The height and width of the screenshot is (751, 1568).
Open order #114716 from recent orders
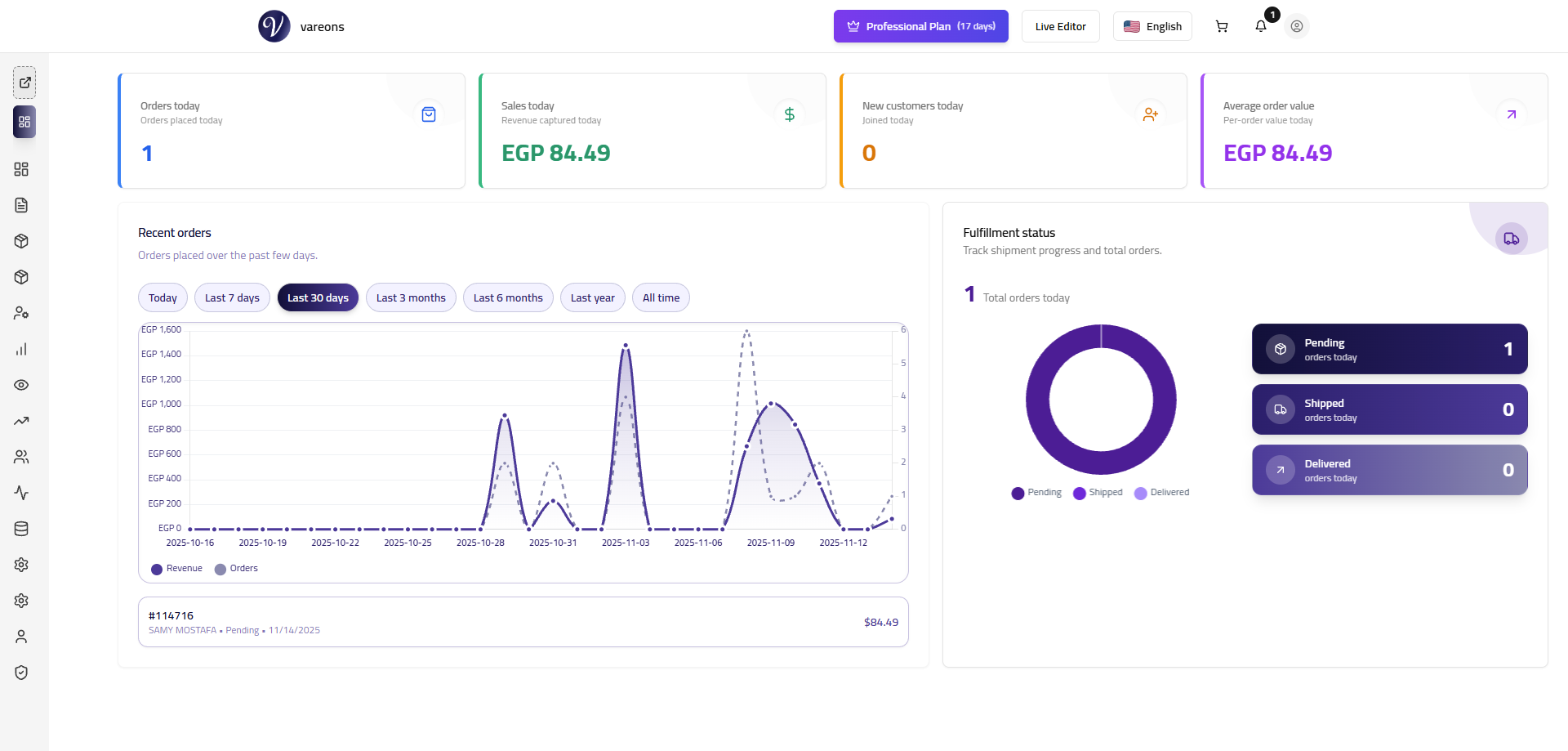[523, 621]
